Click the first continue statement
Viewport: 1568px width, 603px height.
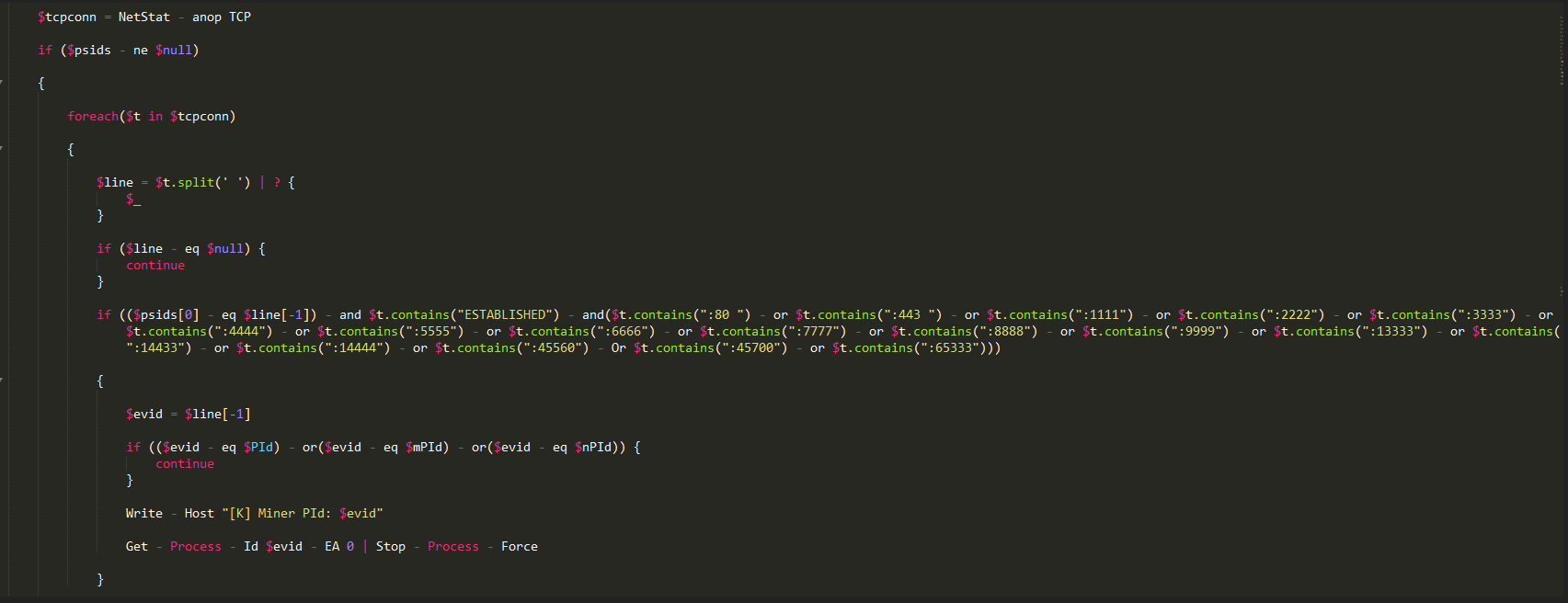point(155,265)
